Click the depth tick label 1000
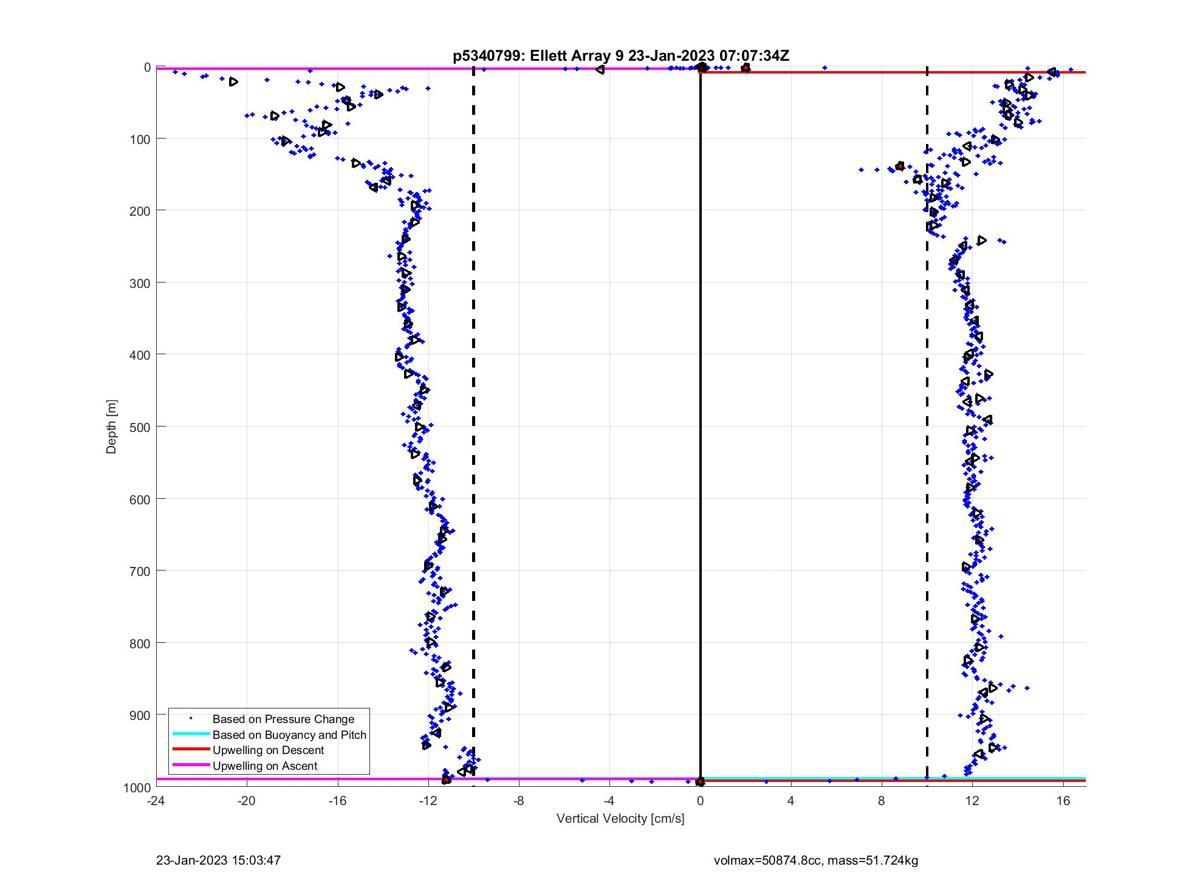The width and height of the screenshot is (1200, 885). point(137,787)
